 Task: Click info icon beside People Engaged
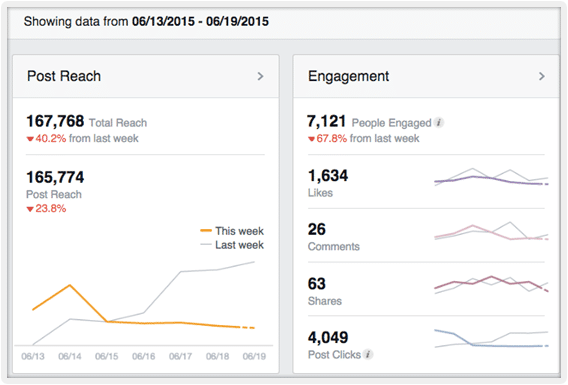click(x=439, y=122)
